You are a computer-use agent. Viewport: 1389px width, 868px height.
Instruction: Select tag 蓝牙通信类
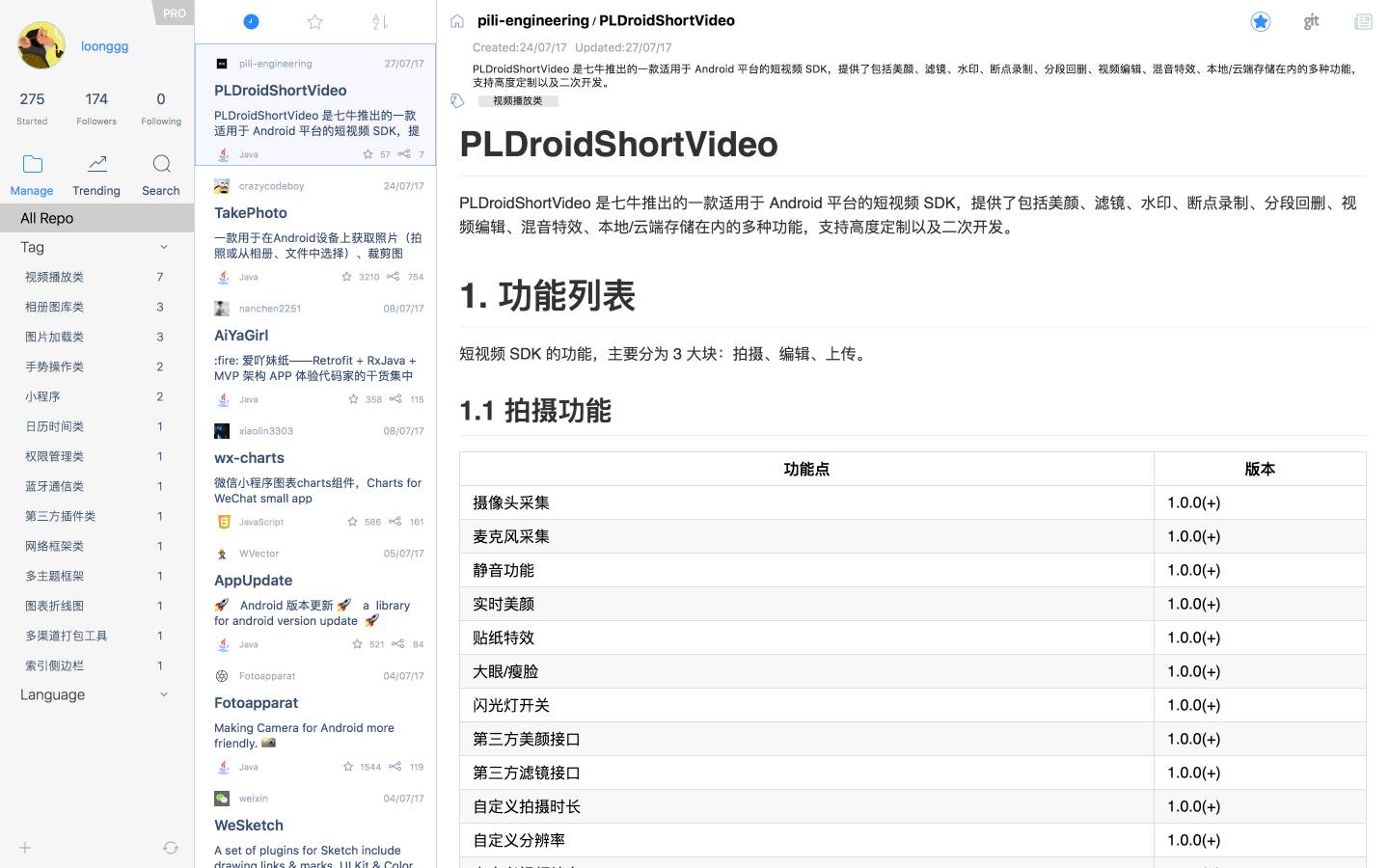coord(96,486)
